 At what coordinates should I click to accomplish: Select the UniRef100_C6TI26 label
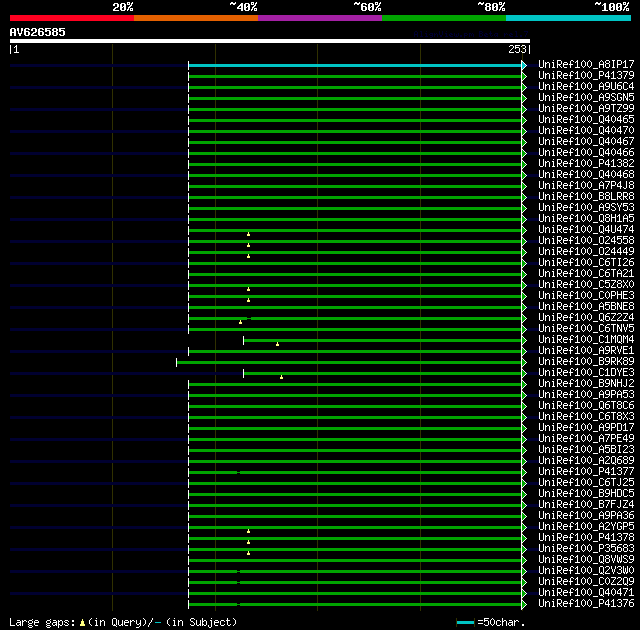586,262
